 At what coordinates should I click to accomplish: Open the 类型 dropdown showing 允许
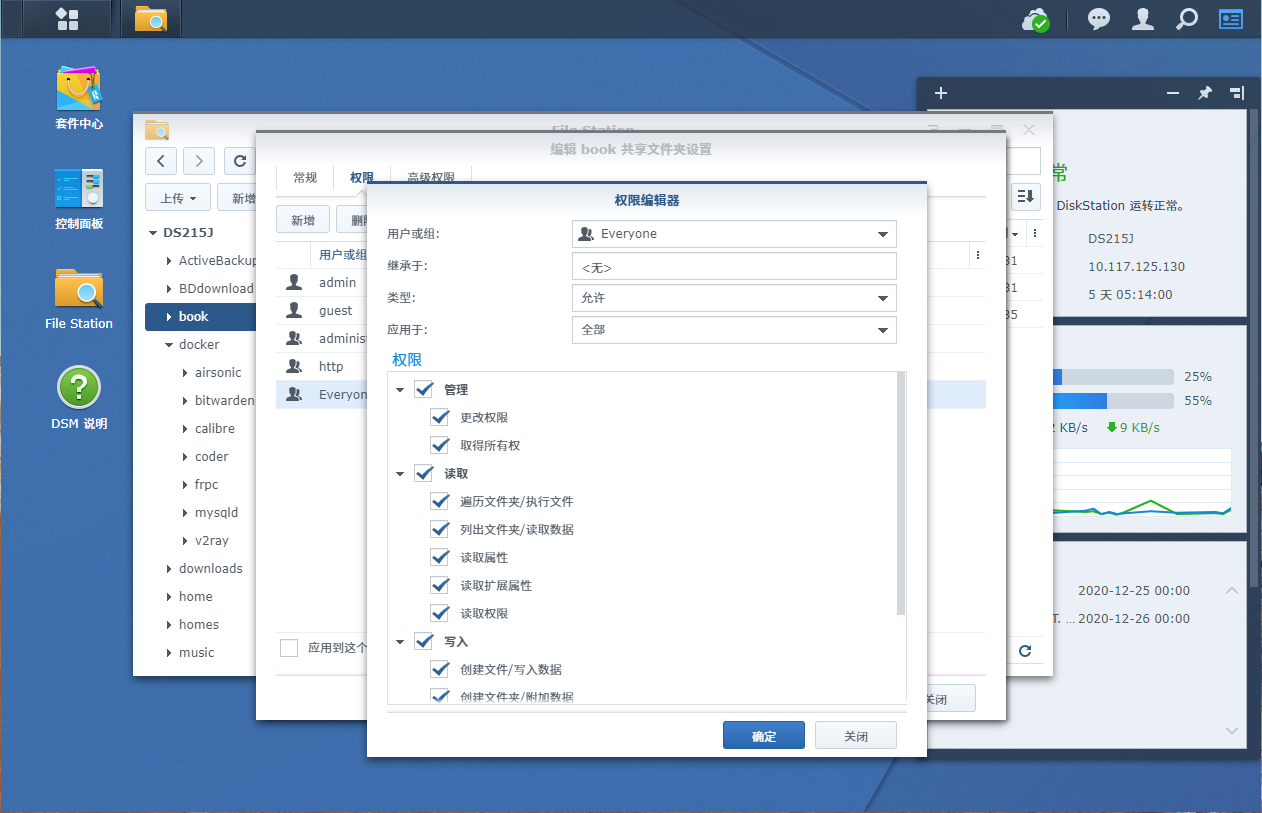734,298
